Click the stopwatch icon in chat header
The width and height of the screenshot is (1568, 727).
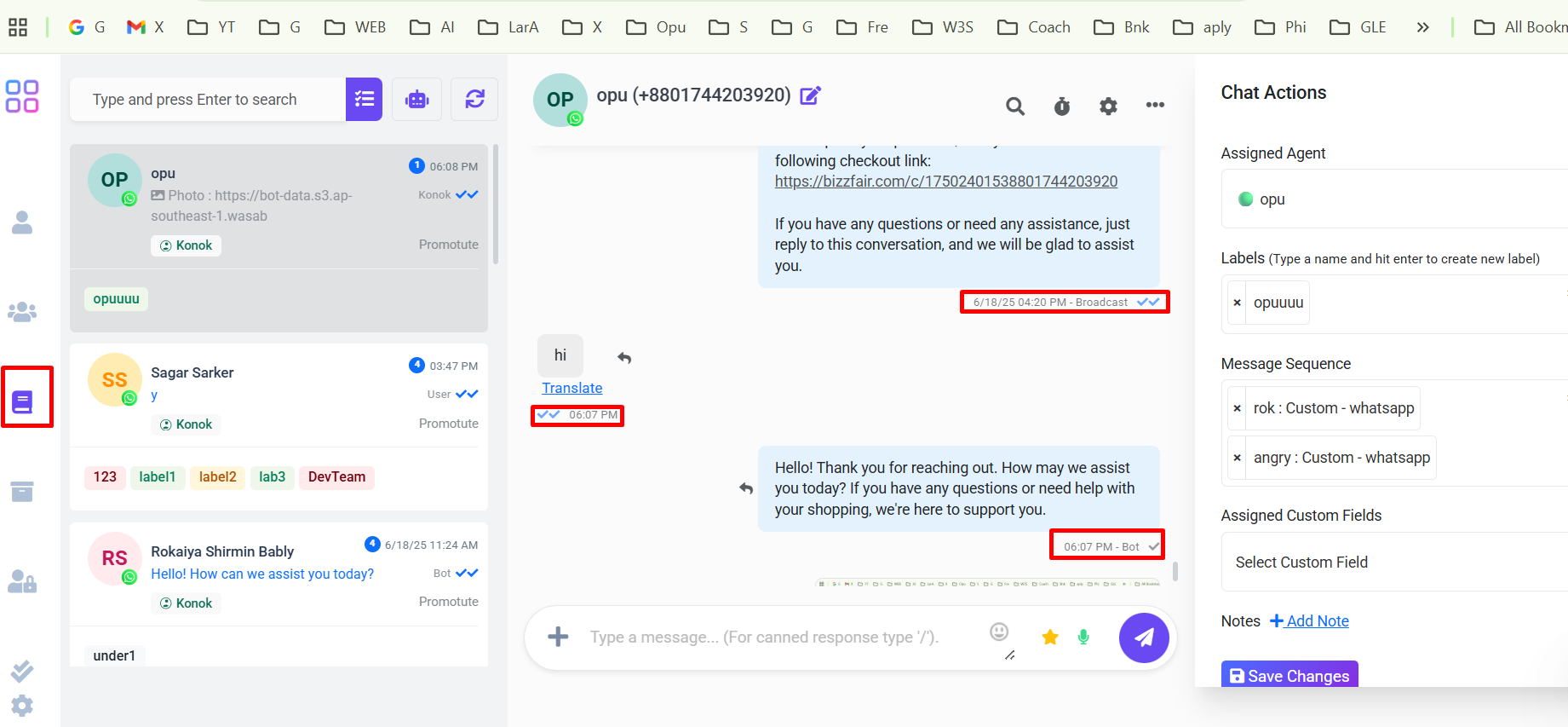pyautogui.click(x=1061, y=107)
